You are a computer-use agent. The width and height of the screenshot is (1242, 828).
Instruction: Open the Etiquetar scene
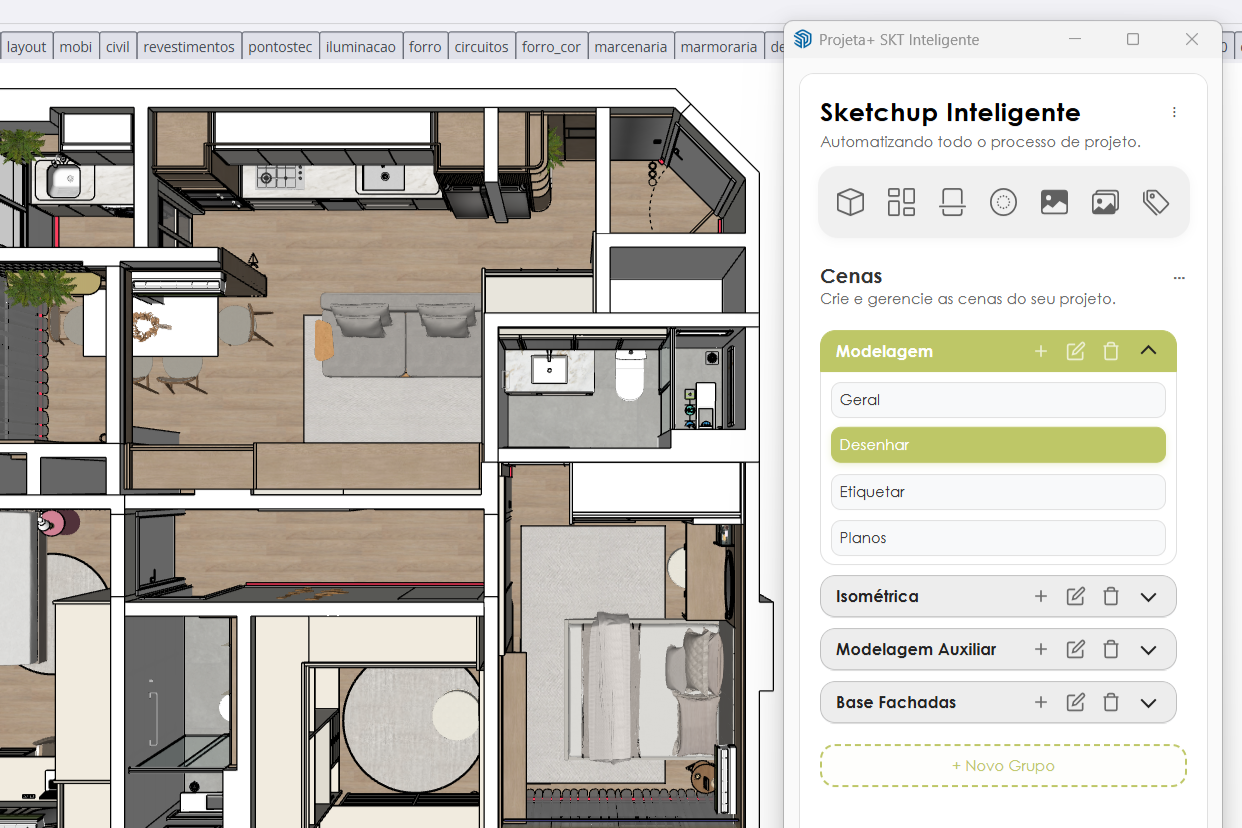click(x=997, y=491)
